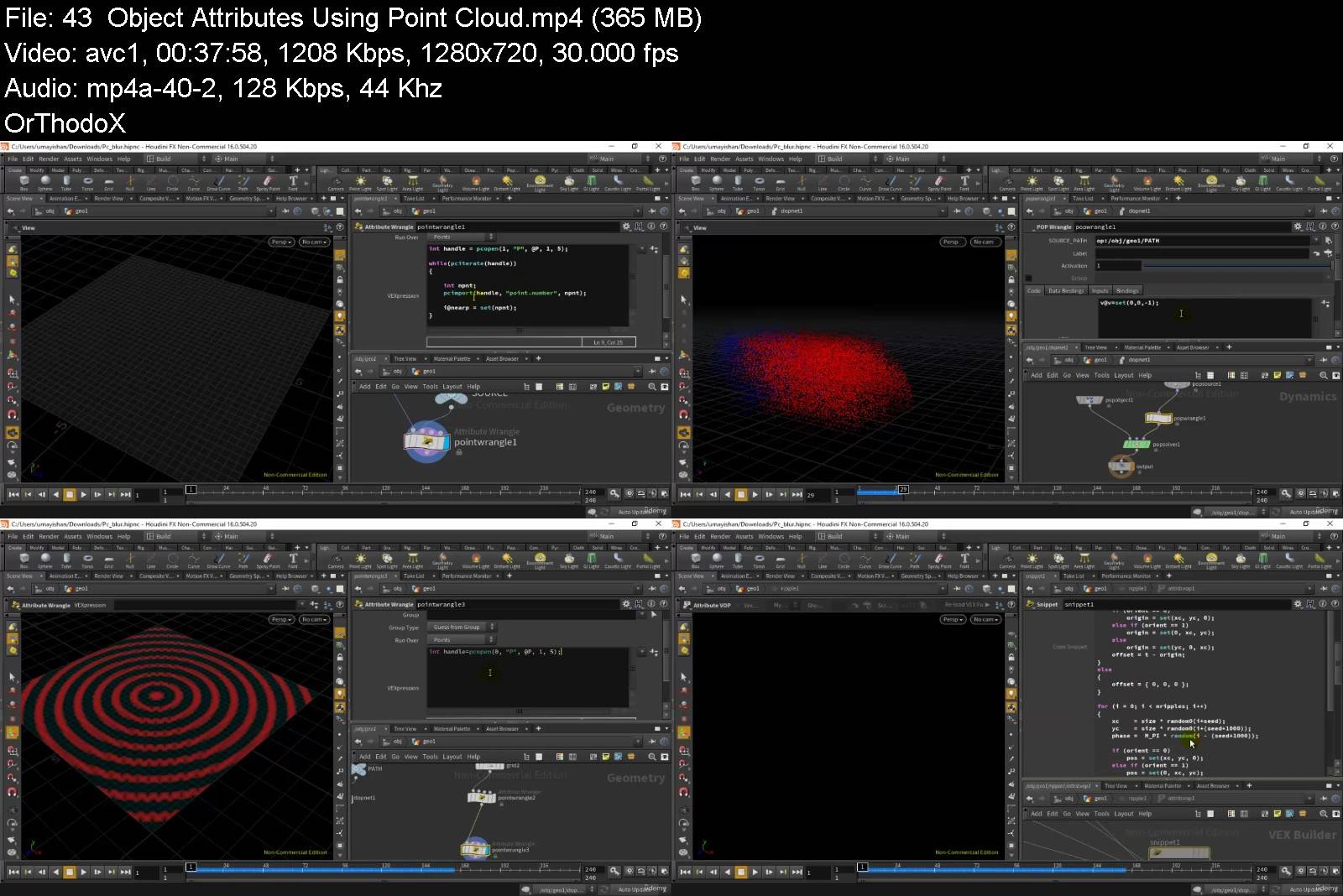The image size is (1343, 896).
Task: Add Point Light in top-right frame
Action: [x=1032, y=183]
